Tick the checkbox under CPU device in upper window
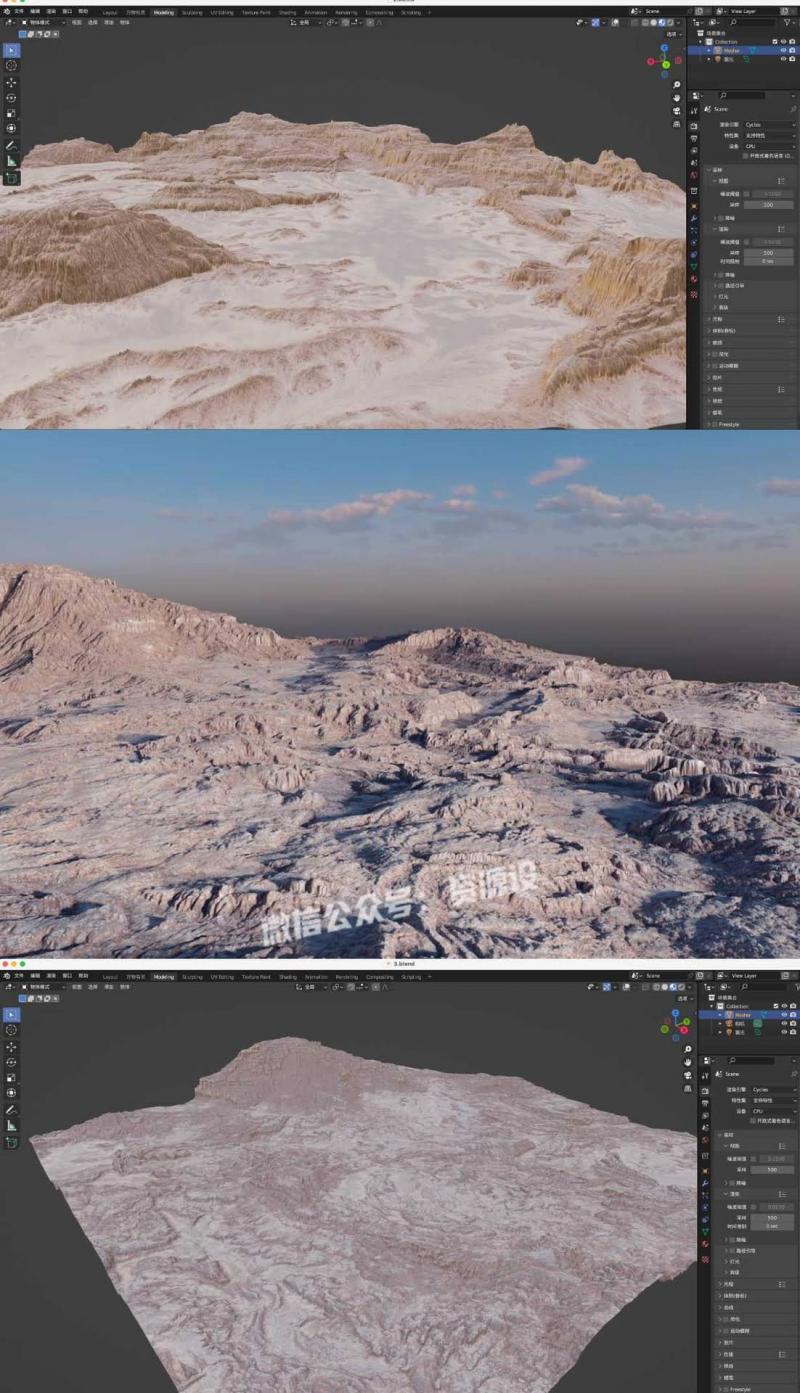This screenshot has height=1393, width=800. coord(746,156)
